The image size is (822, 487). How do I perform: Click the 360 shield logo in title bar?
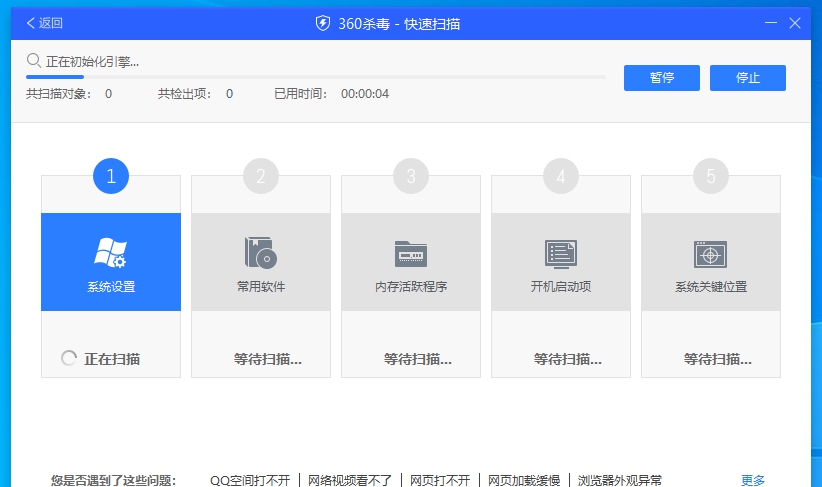click(x=322, y=23)
